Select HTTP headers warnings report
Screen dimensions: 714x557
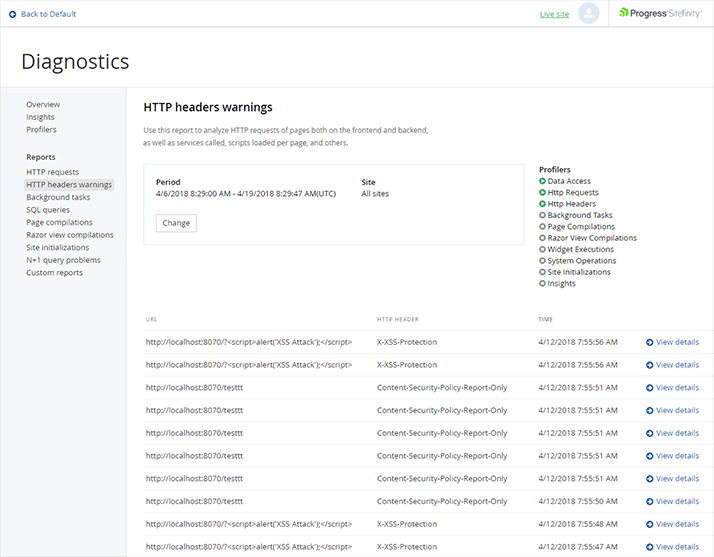pos(69,184)
